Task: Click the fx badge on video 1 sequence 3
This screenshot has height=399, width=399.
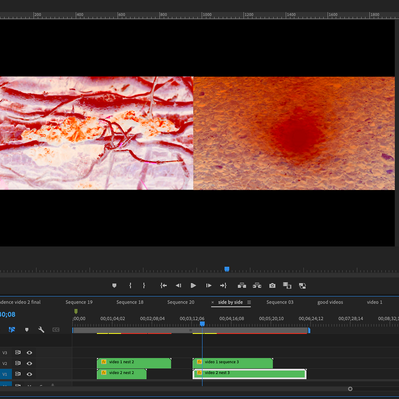Action: pos(199,362)
